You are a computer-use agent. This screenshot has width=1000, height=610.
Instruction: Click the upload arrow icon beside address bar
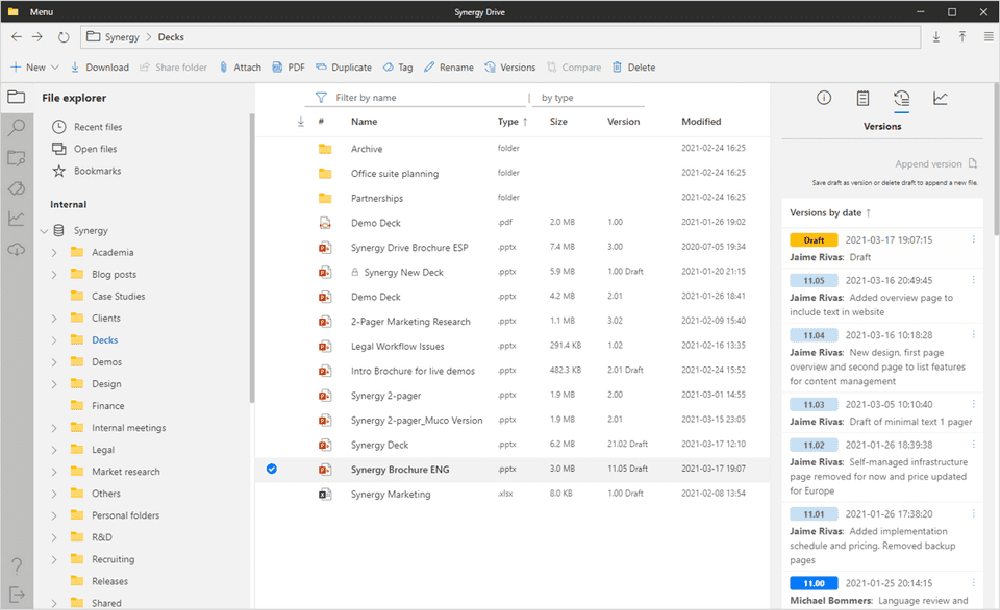coord(962,37)
